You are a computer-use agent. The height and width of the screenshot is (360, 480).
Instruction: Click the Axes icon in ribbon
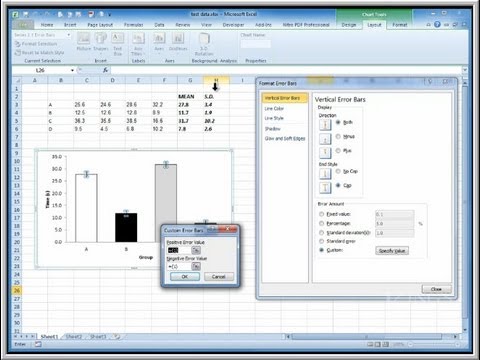159,39
